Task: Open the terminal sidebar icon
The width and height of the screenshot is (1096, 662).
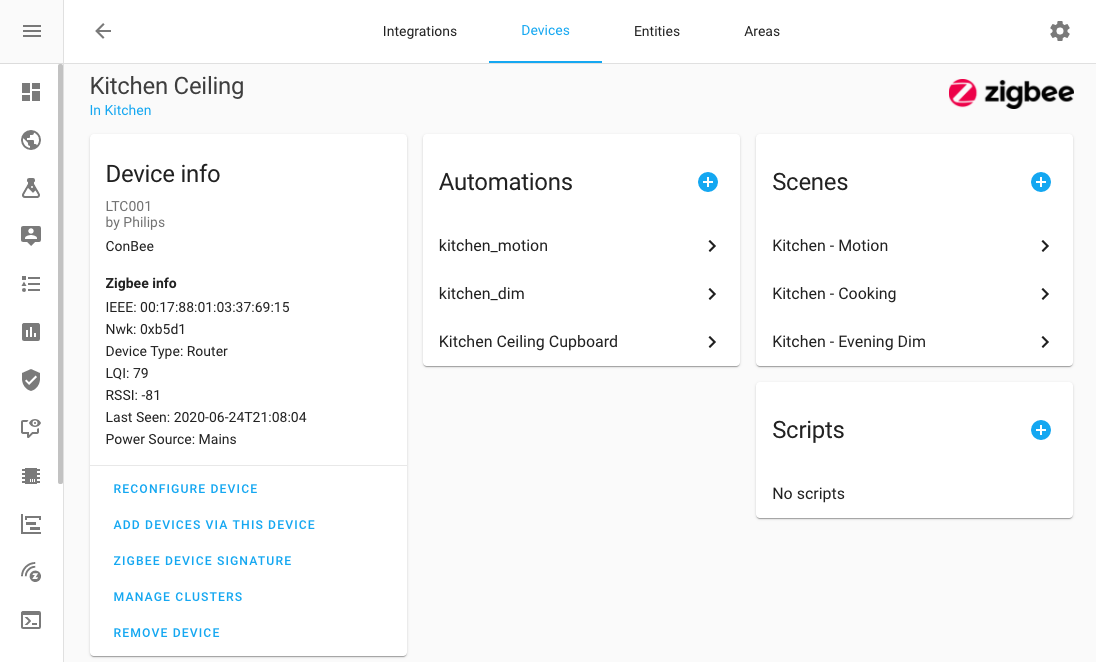Action: pyautogui.click(x=31, y=620)
